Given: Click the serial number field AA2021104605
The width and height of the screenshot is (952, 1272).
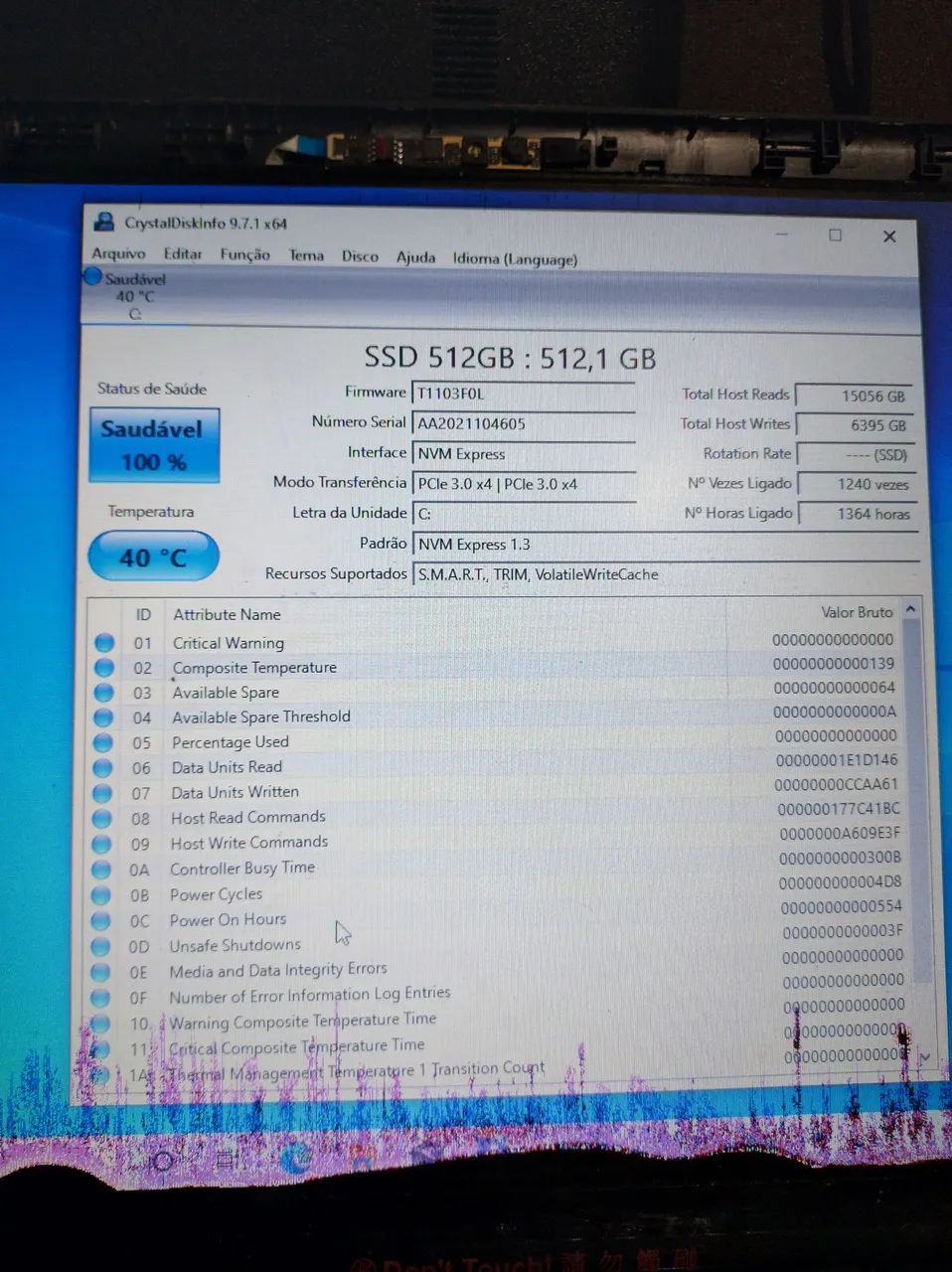Looking at the screenshot, I should (524, 423).
